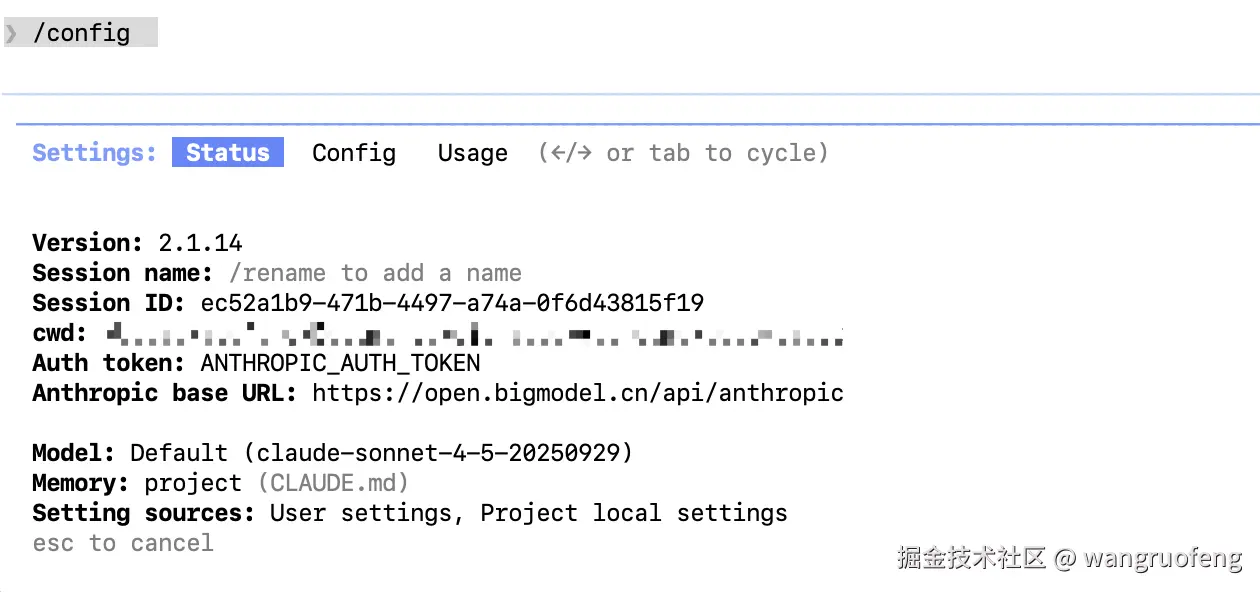Open the Usage tab
This screenshot has height=592, width=1260.
[x=472, y=153]
